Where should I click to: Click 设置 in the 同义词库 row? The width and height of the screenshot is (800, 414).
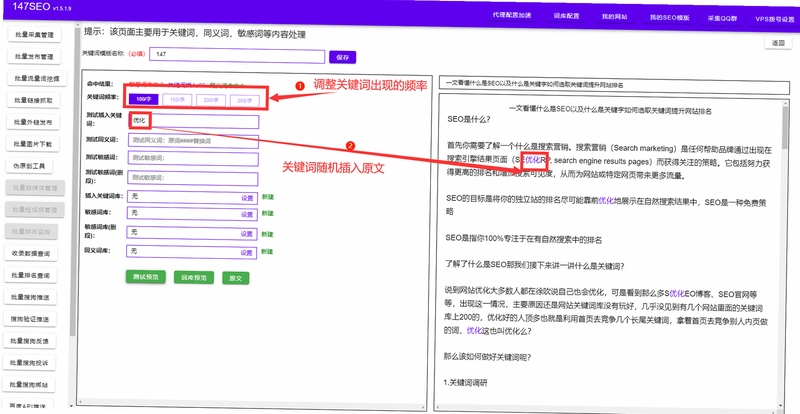coord(246,253)
